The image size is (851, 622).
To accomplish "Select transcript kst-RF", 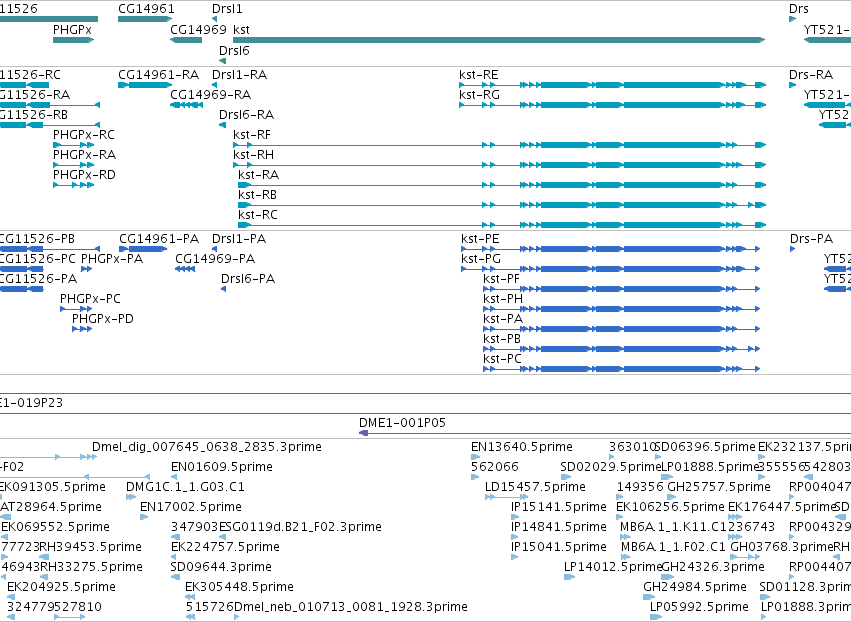I will (499, 145).
